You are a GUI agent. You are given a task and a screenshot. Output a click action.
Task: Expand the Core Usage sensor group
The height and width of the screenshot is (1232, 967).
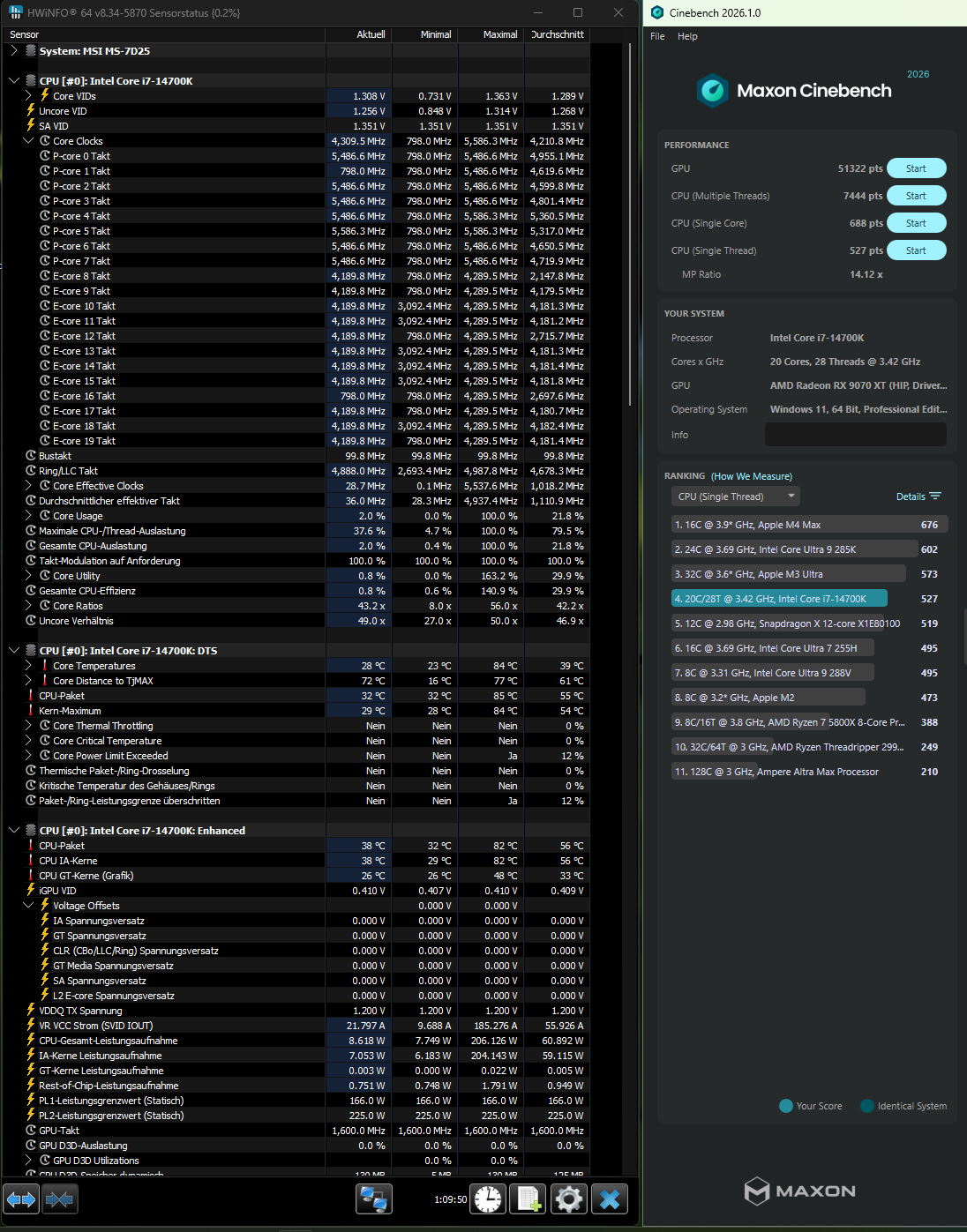(x=27, y=515)
